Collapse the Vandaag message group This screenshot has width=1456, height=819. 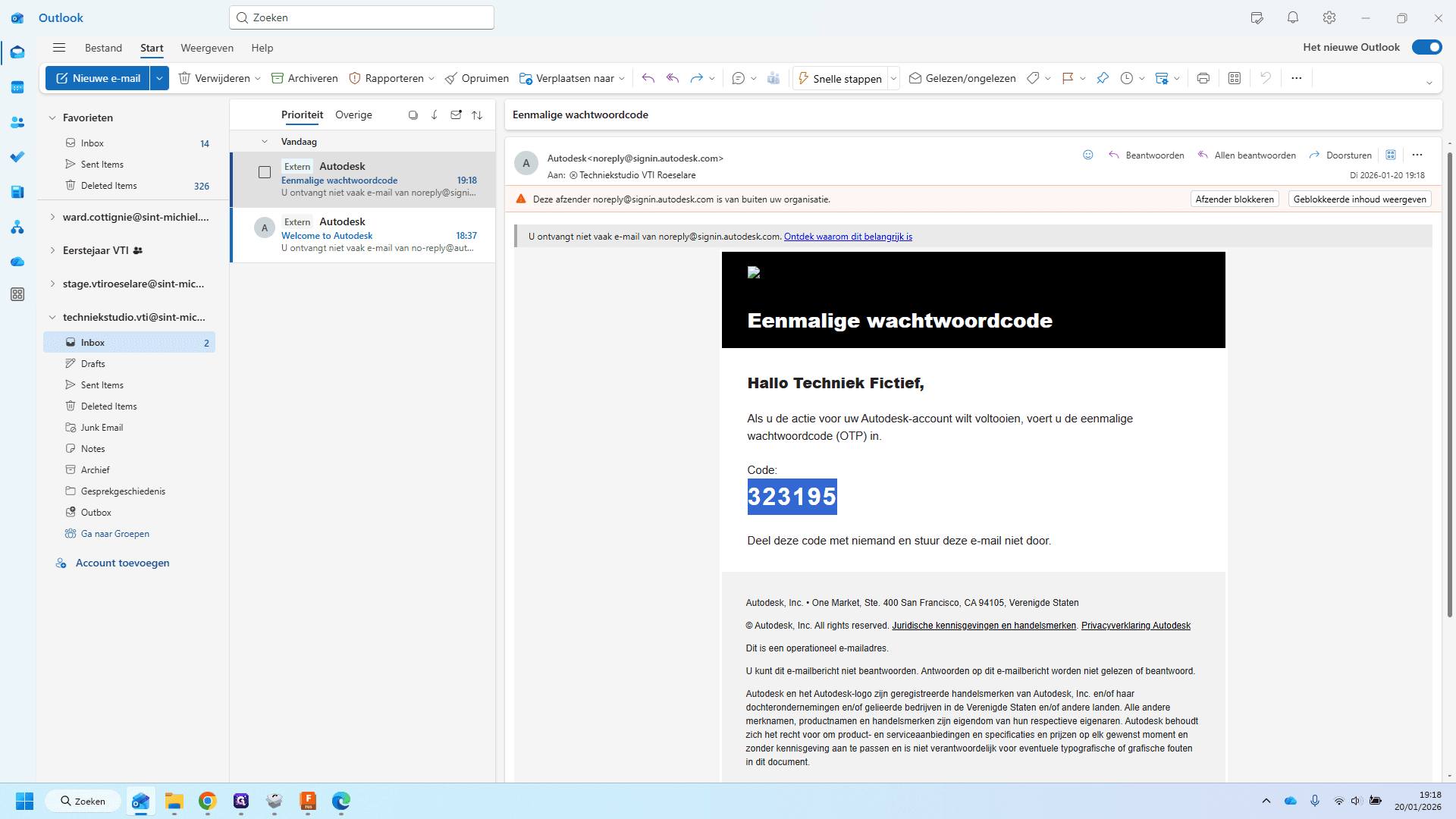(x=265, y=142)
